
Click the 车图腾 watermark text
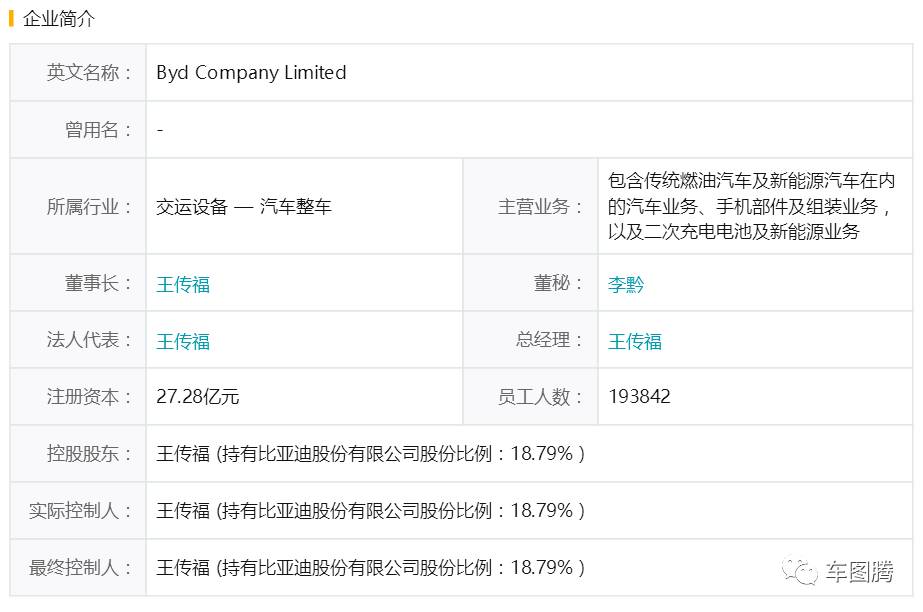click(x=859, y=573)
